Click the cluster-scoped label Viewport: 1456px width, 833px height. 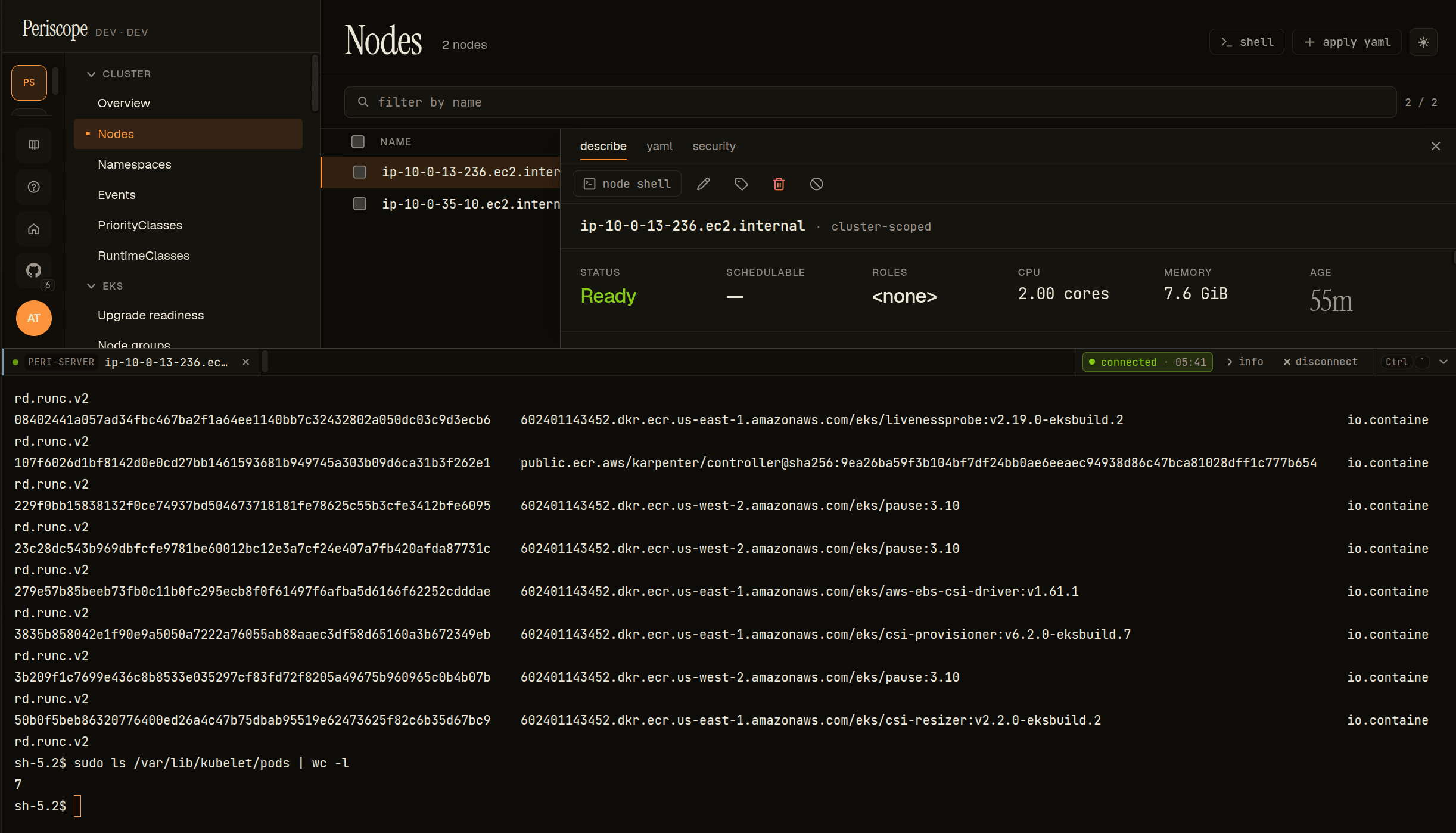pos(881,227)
